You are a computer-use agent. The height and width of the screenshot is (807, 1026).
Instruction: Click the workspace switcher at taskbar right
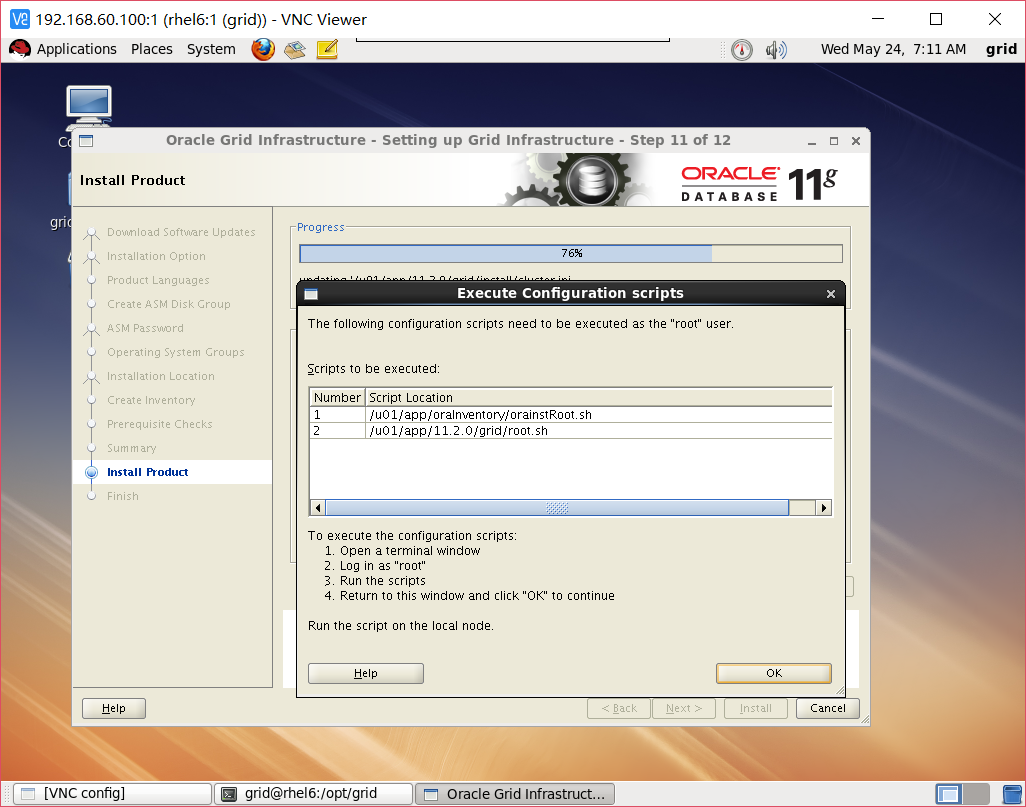coord(950,793)
